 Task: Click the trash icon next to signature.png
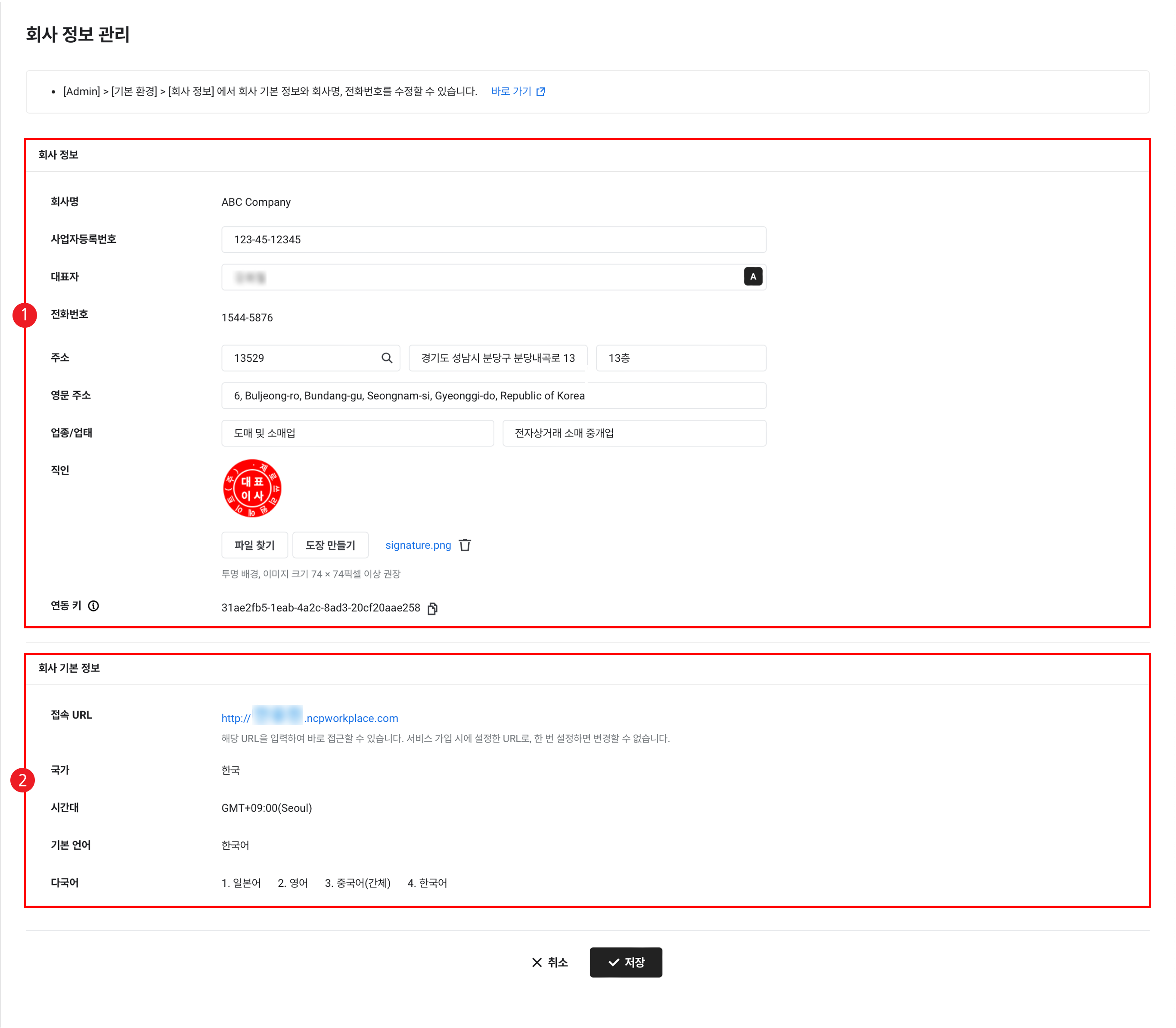tap(465, 545)
